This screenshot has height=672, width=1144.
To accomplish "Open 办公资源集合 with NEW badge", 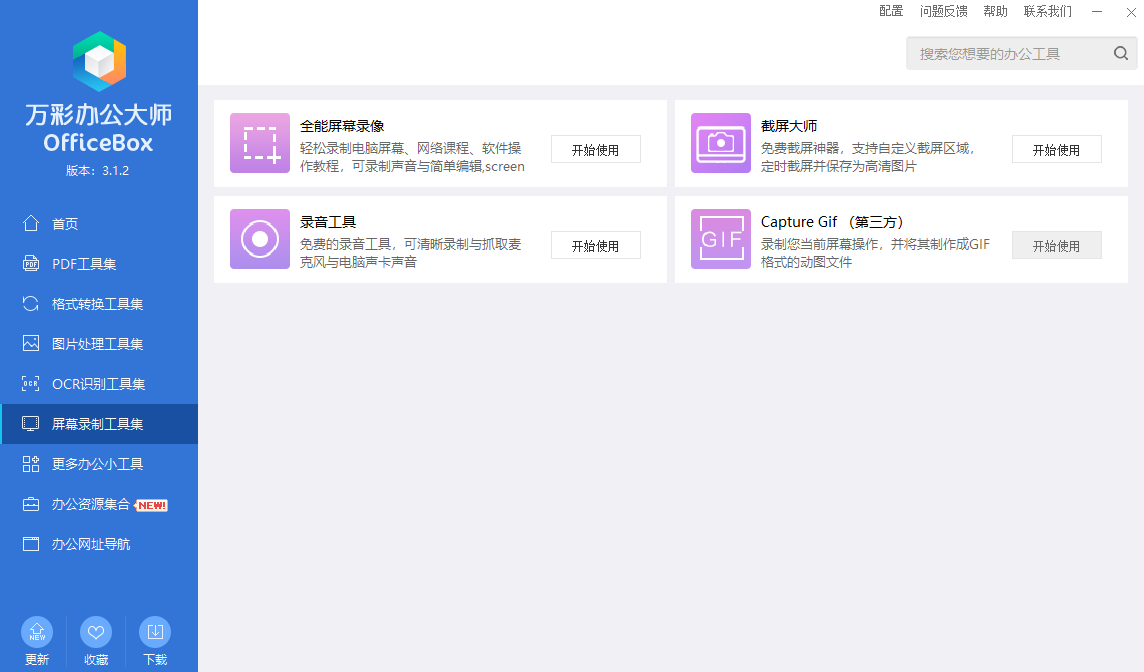I will (x=91, y=504).
